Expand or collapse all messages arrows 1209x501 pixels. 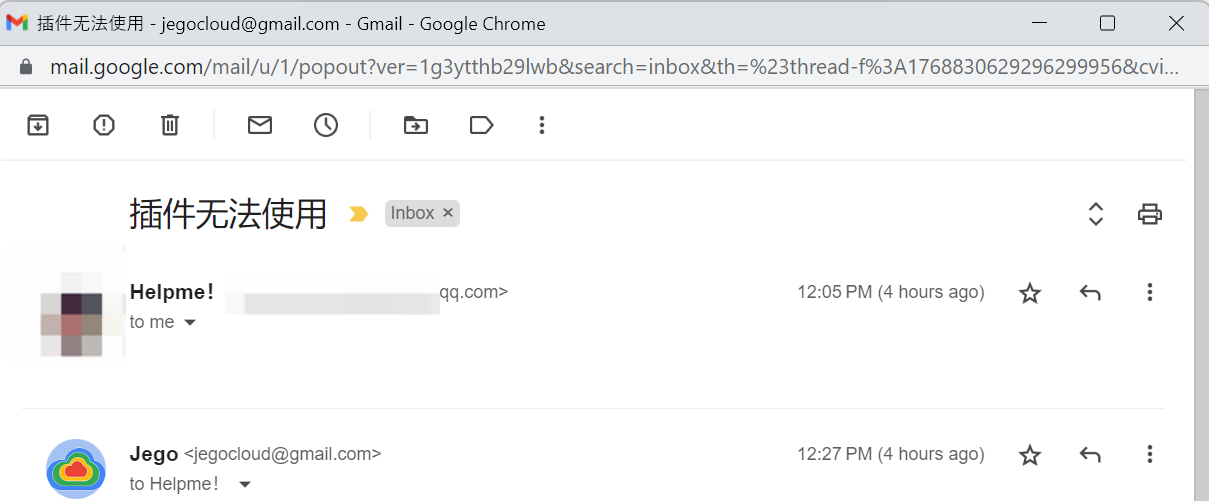(x=1096, y=213)
